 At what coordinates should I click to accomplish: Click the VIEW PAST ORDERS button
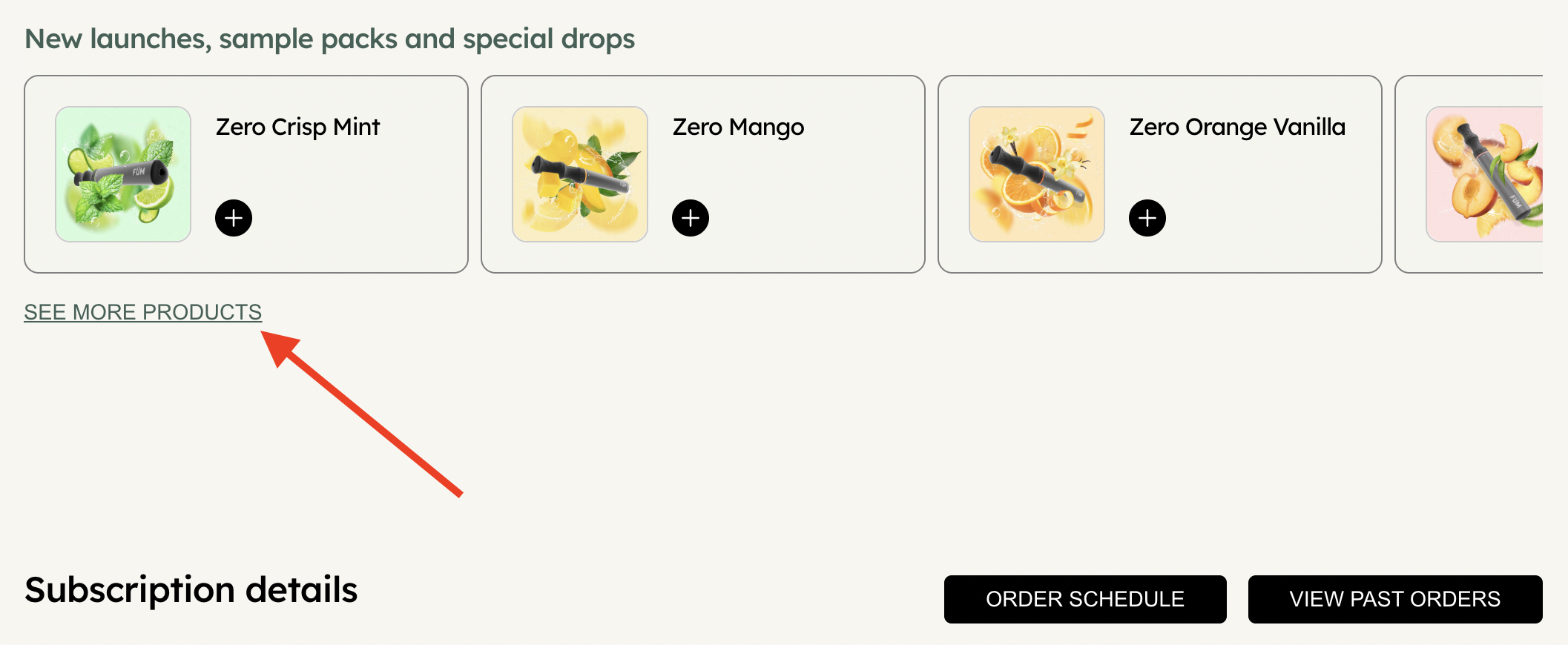(1395, 599)
